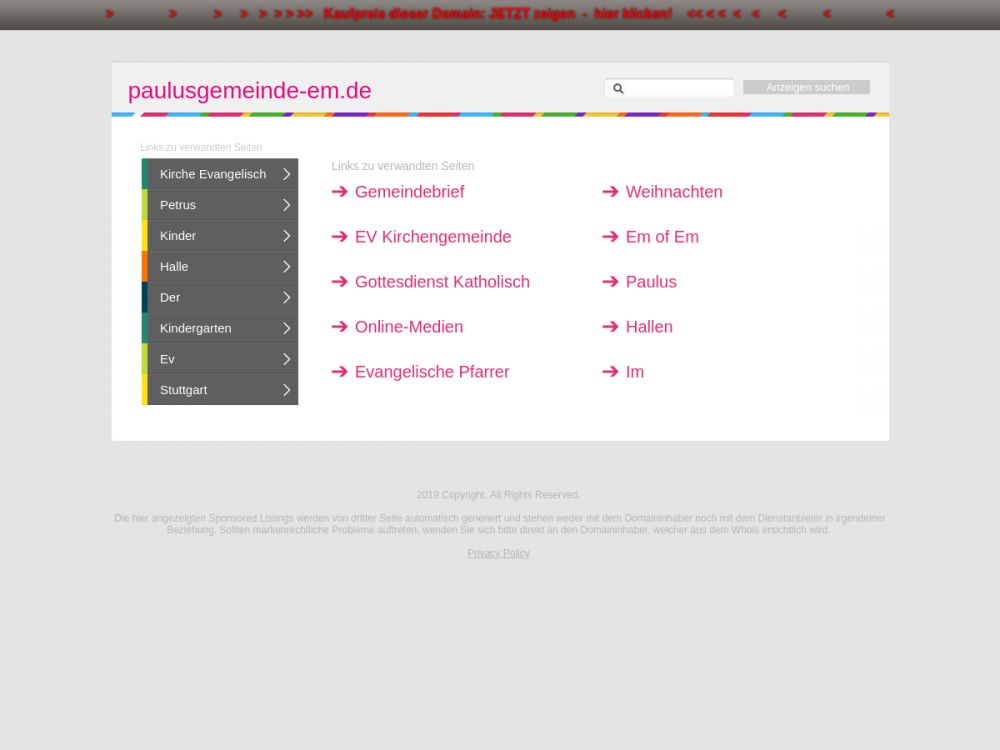Click the arrow icon beside Weihnachten
The image size is (1000, 750).
pos(610,192)
